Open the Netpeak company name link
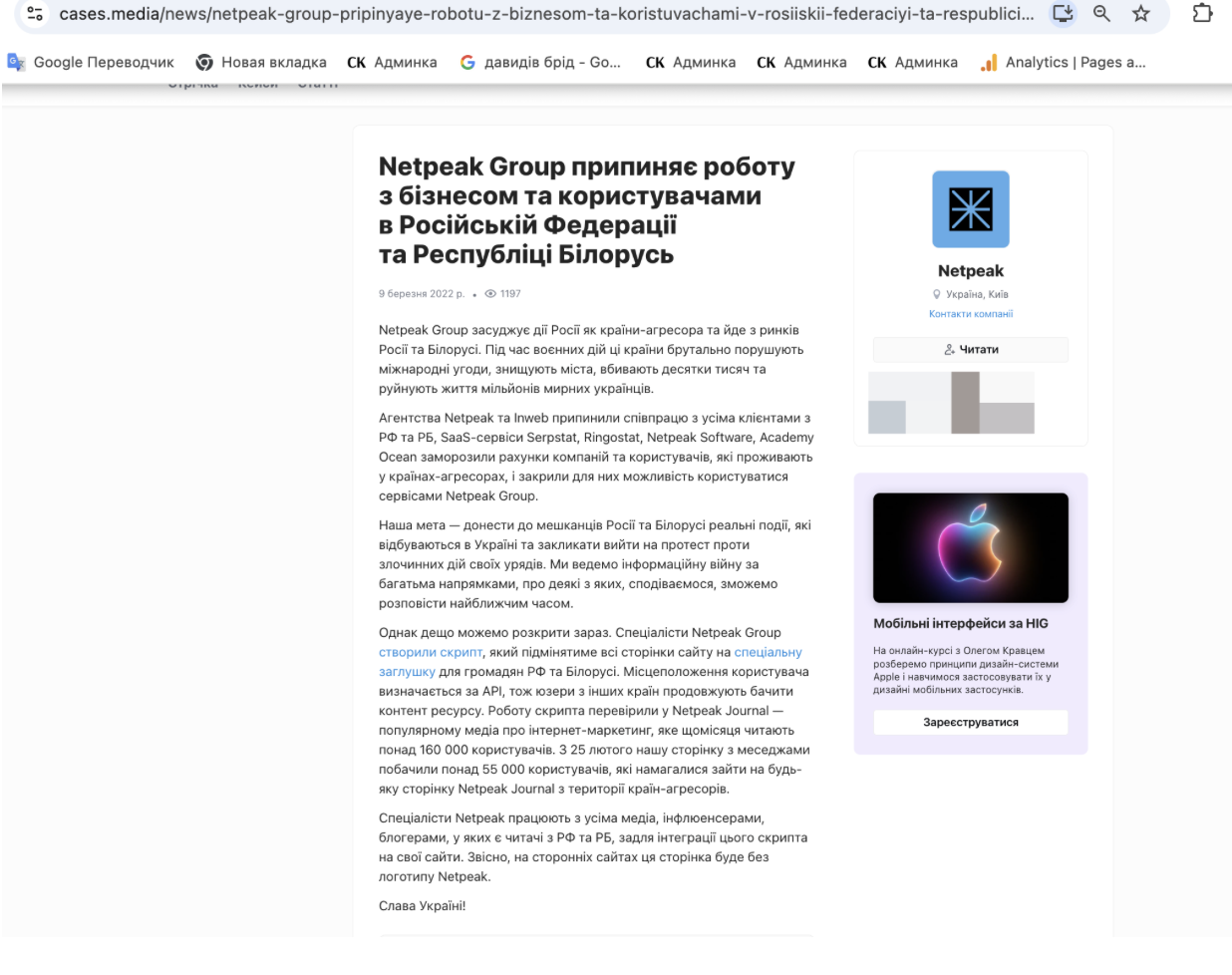This screenshot has height=975, width=1232. (x=971, y=271)
